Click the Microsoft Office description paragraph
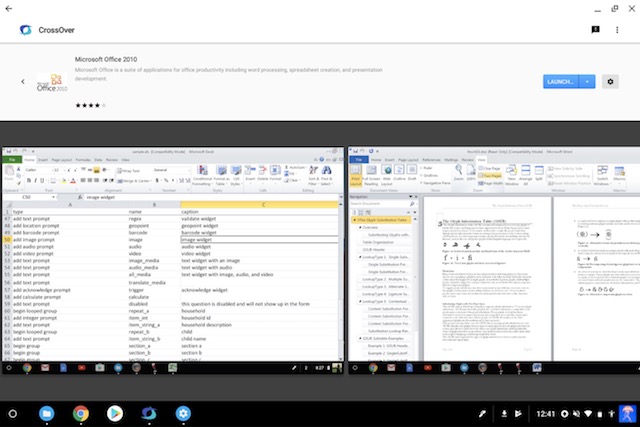This screenshot has height=427, width=640. [x=229, y=74]
